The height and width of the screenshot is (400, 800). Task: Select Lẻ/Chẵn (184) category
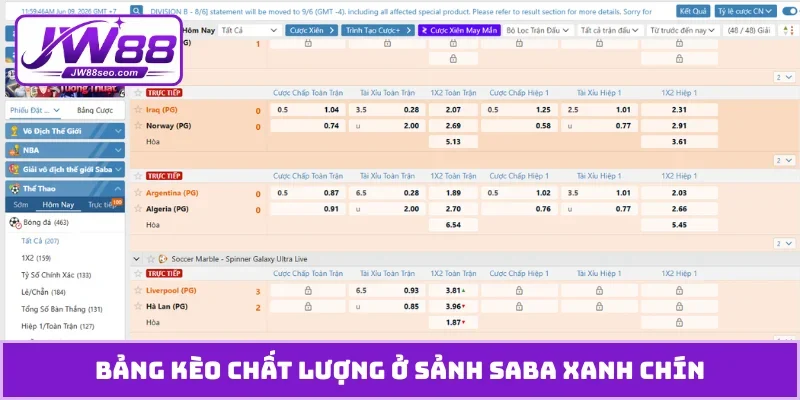click(43, 292)
